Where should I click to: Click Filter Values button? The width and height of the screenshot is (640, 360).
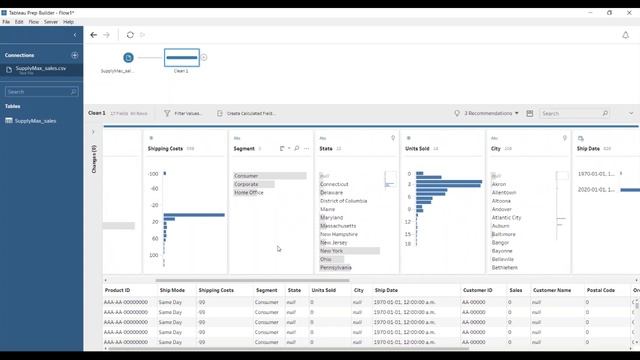(183, 113)
